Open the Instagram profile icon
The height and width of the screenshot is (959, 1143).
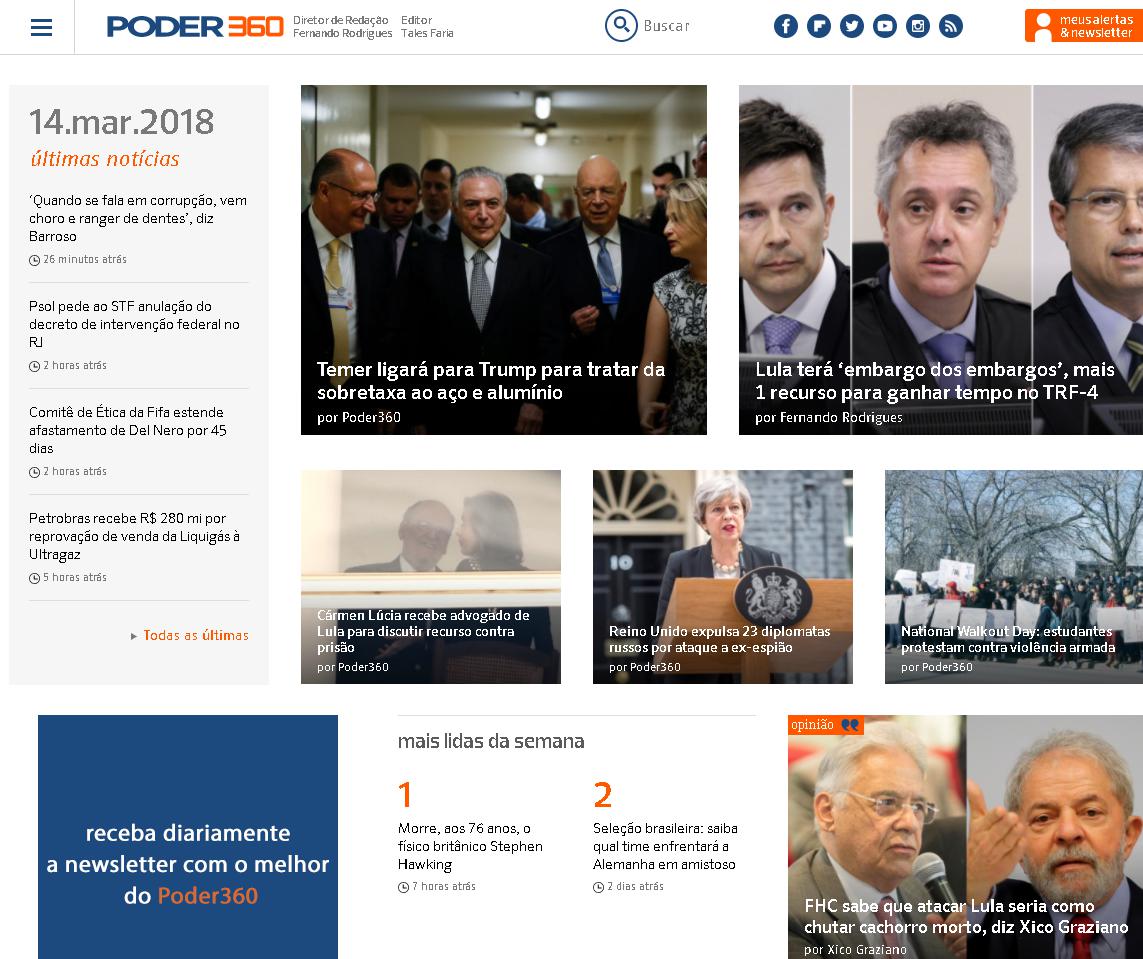click(918, 27)
